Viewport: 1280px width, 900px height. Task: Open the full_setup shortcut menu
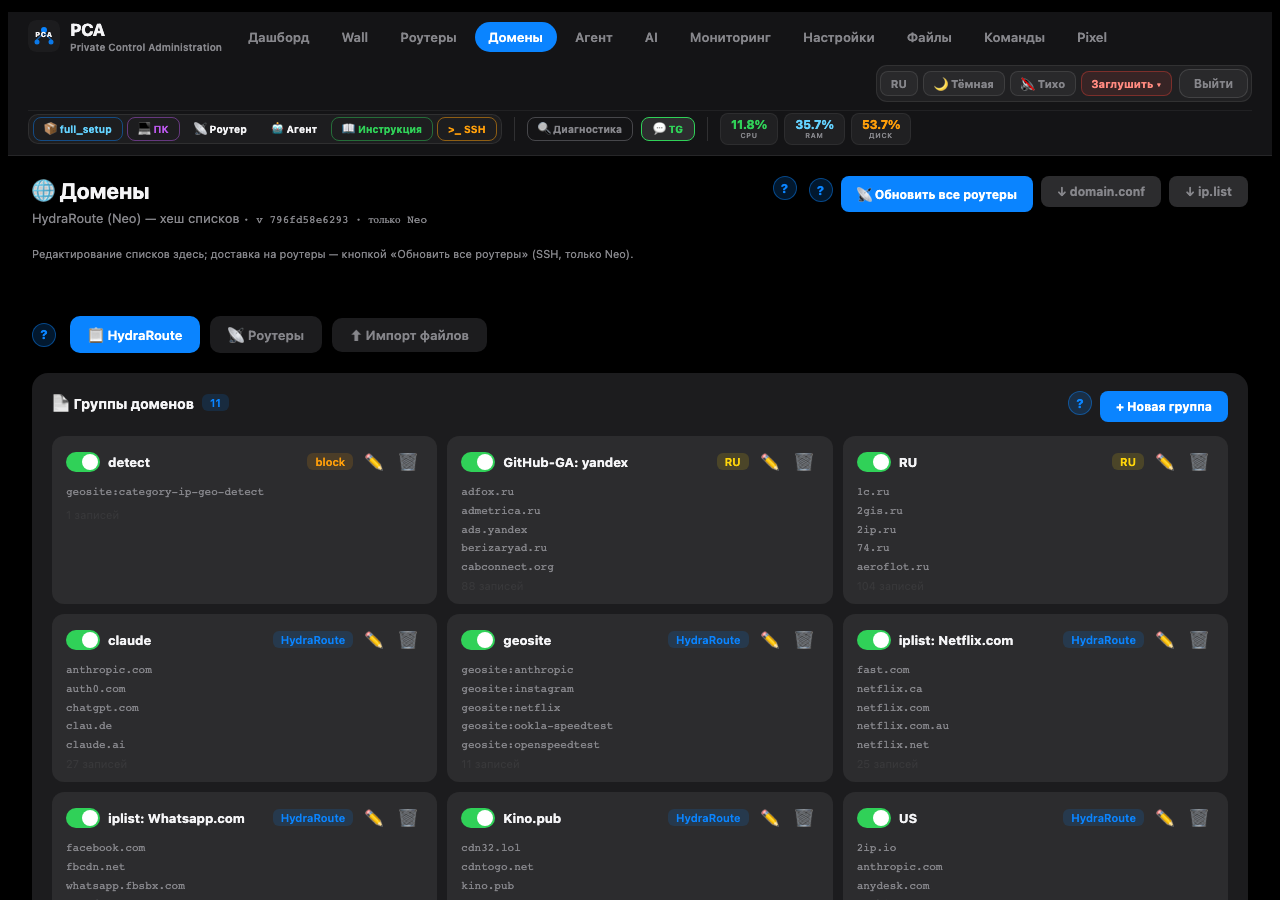point(78,129)
